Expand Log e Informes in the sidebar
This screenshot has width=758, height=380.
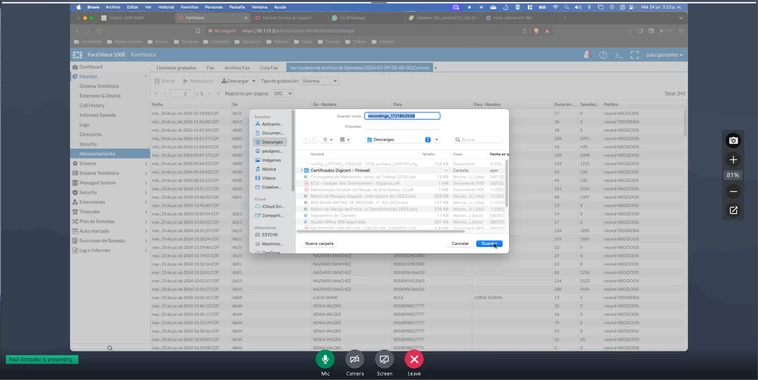click(x=110, y=250)
